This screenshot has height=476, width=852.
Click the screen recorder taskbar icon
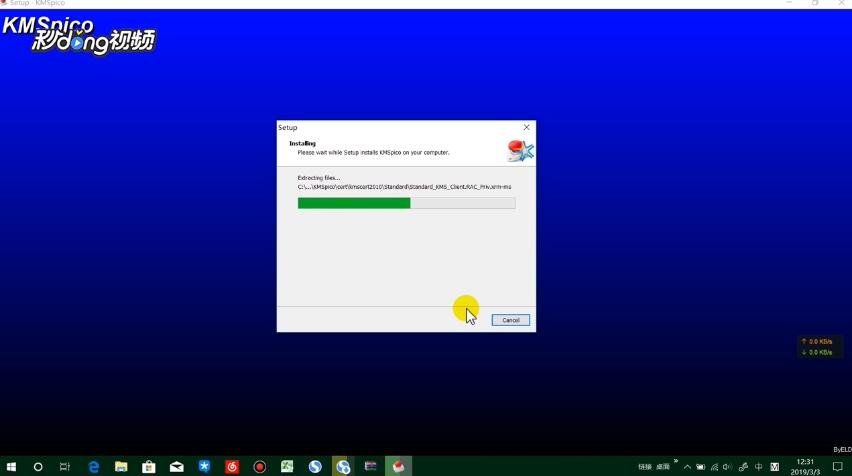click(259, 466)
